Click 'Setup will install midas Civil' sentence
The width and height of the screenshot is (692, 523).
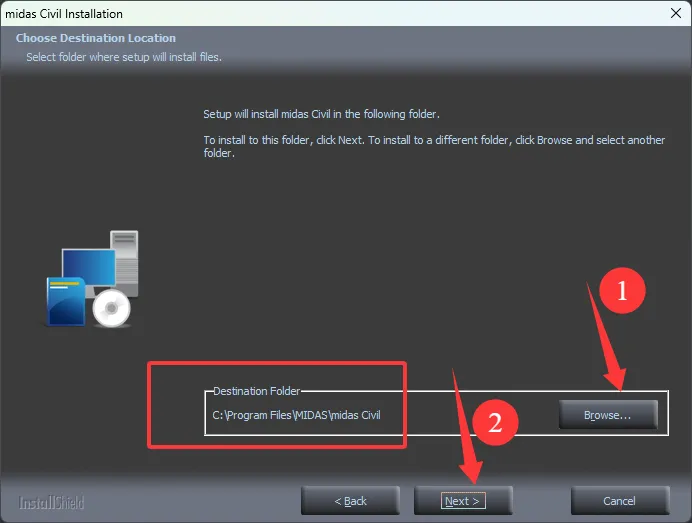point(321,114)
